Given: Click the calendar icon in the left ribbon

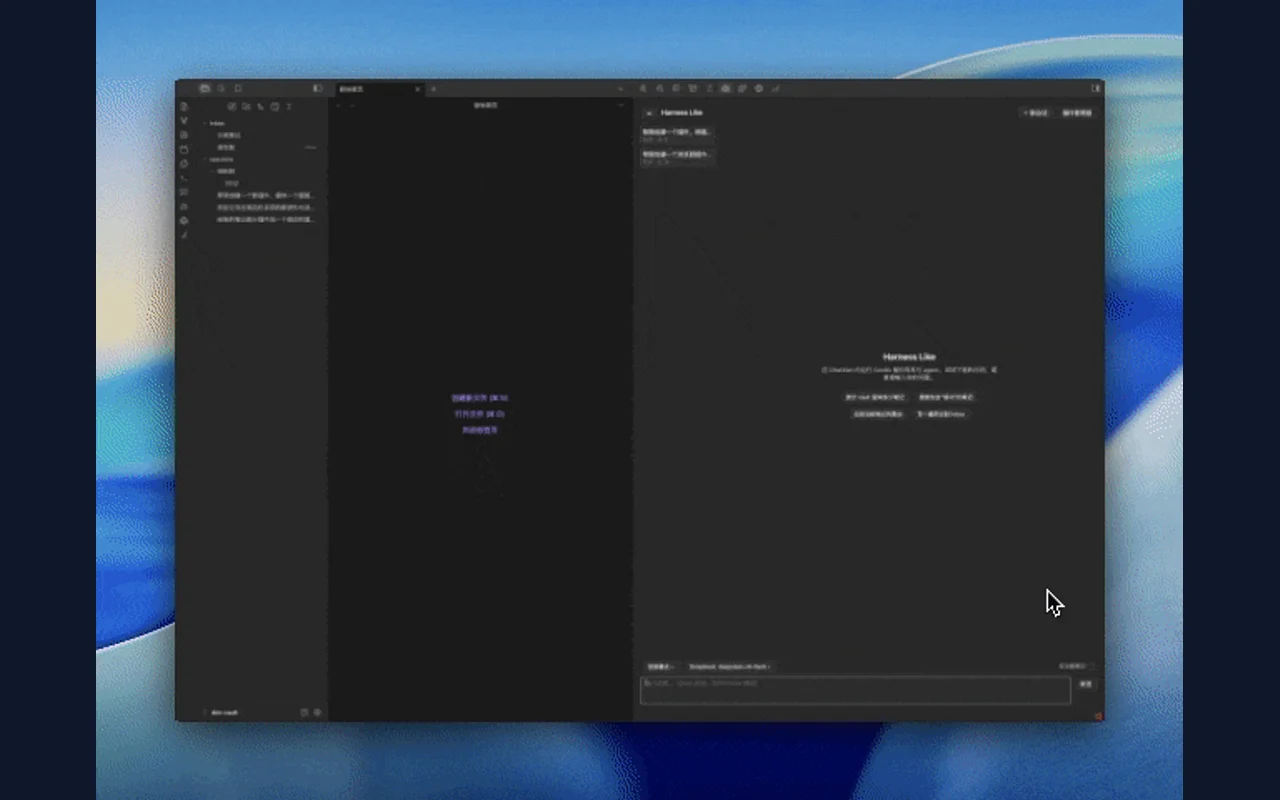Looking at the screenshot, I should coord(184,149).
